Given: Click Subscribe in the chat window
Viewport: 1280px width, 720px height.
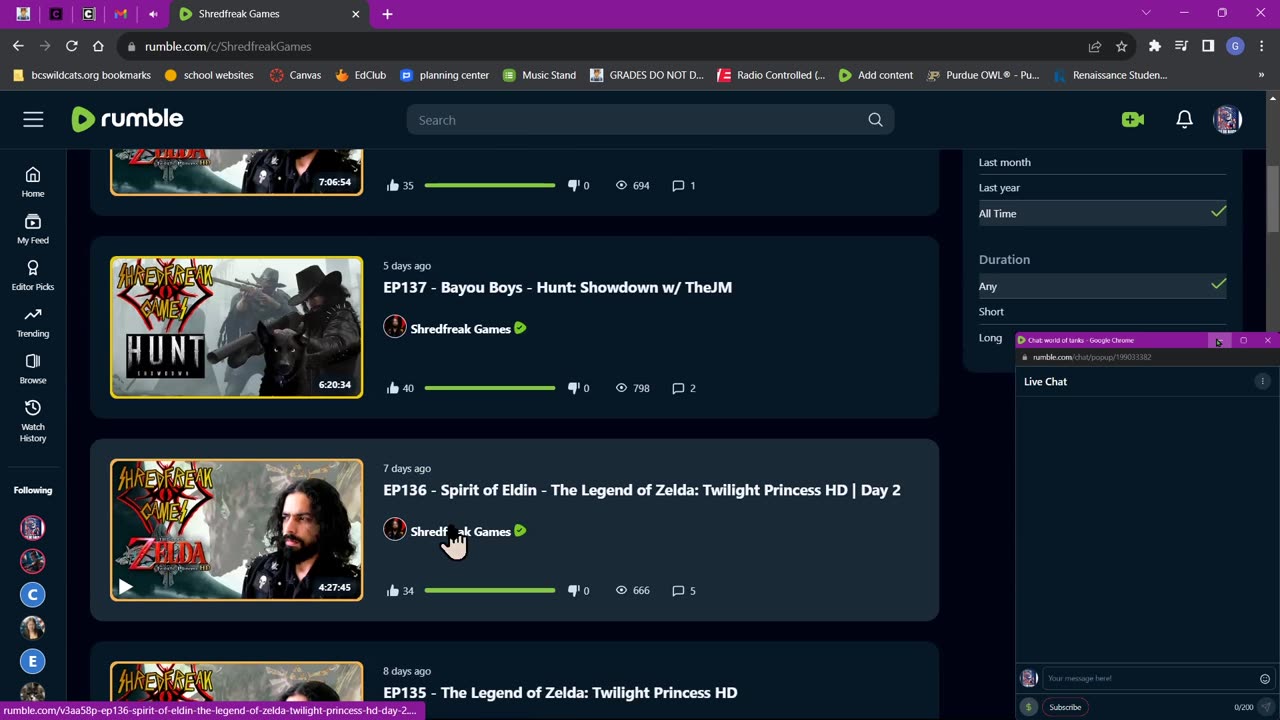Looking at the screenshot, I should pos(1065,707).
